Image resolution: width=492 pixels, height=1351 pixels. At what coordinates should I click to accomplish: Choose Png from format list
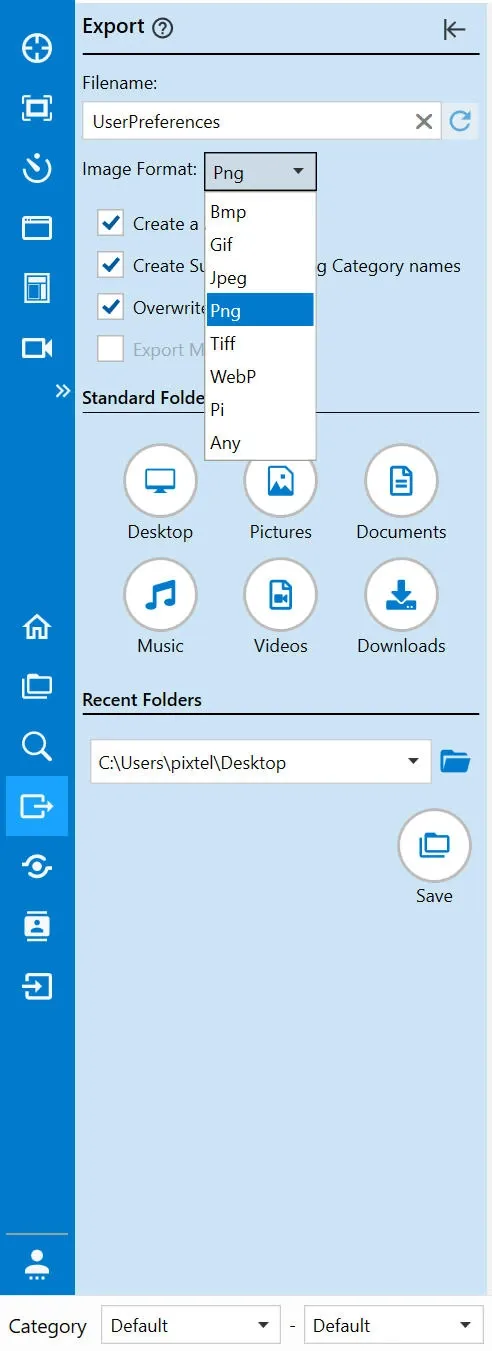(260, 311)
